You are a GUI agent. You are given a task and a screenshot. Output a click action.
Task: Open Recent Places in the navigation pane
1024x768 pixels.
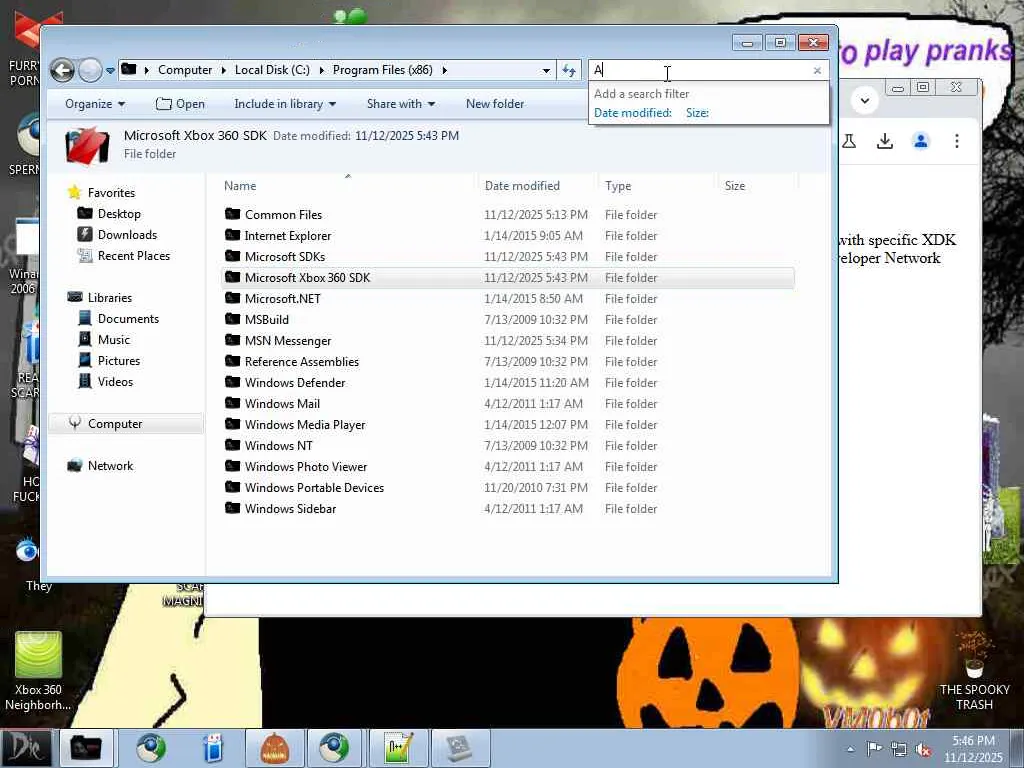pyautogui.click(x=133, y=256)
